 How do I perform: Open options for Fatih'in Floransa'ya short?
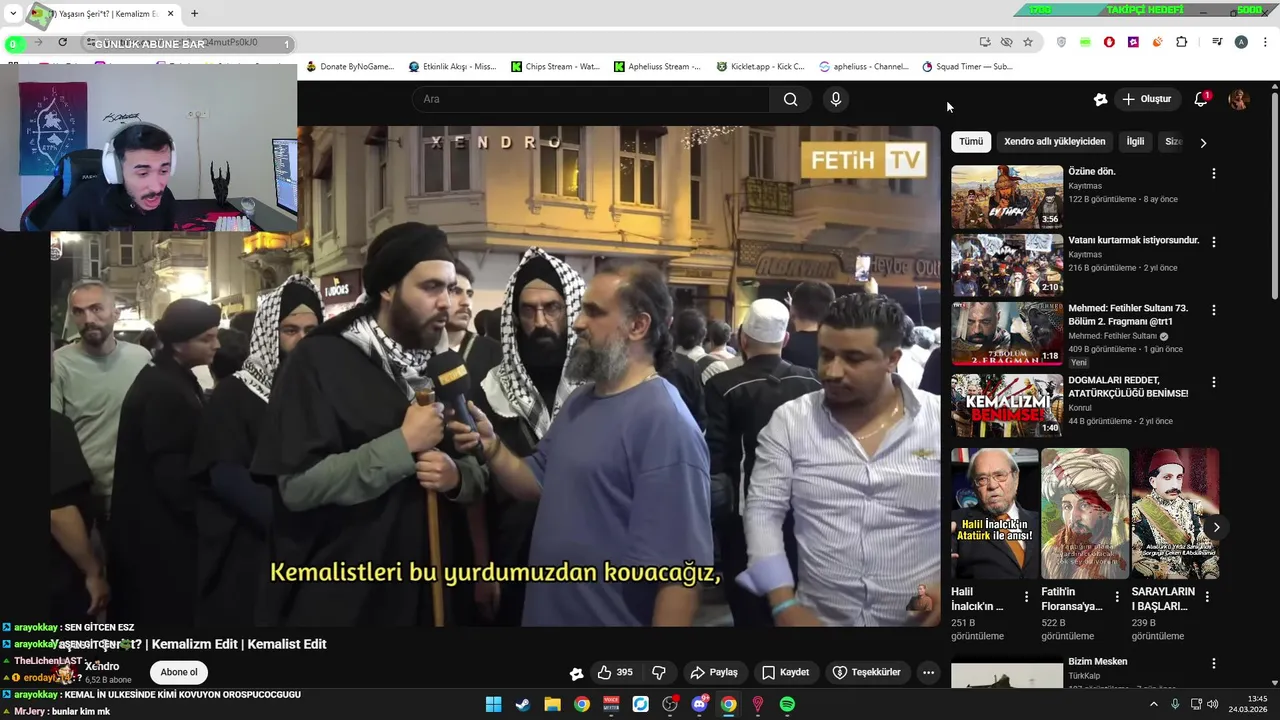(1116, 597)
